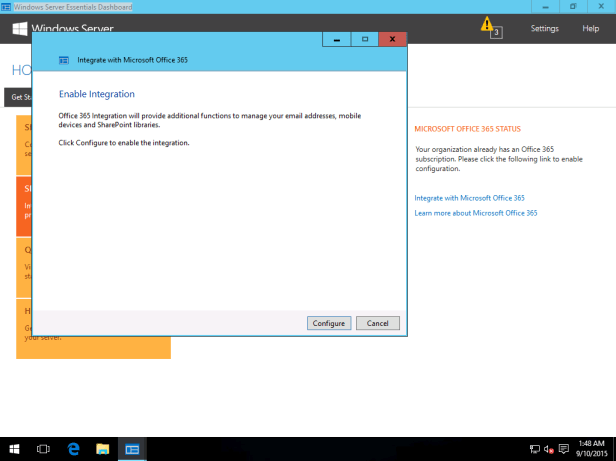The width and height of the screenshot is (616, 461).
Task: Open the Help menu in the header
Action: [590, 29]
